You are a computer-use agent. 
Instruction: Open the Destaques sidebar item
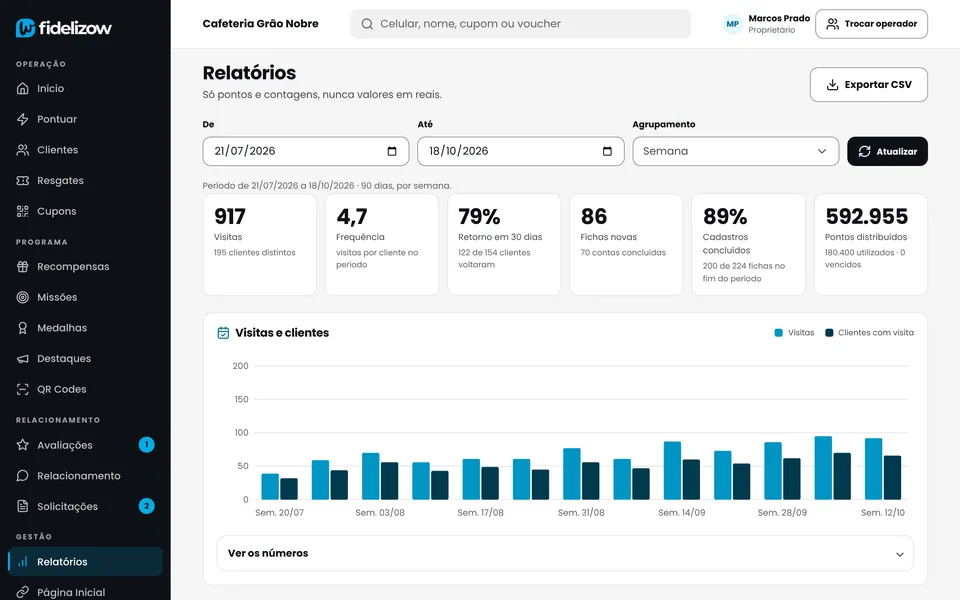coord(85,358)
